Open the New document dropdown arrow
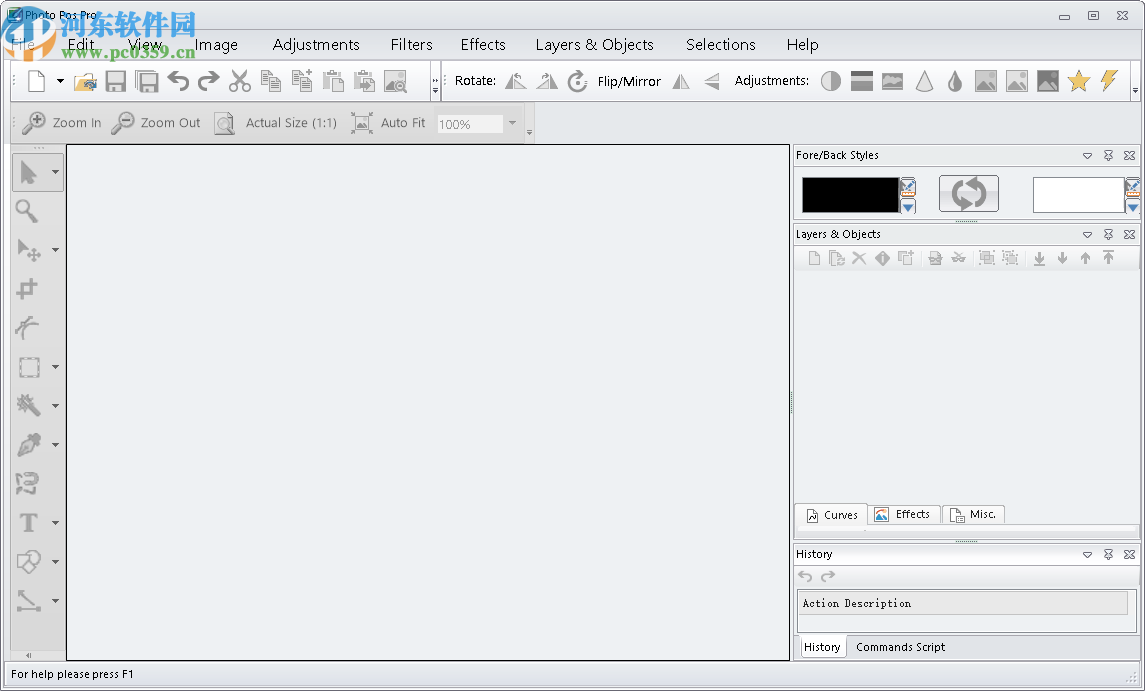This screenshot has height=691, width=1145. 58,81
